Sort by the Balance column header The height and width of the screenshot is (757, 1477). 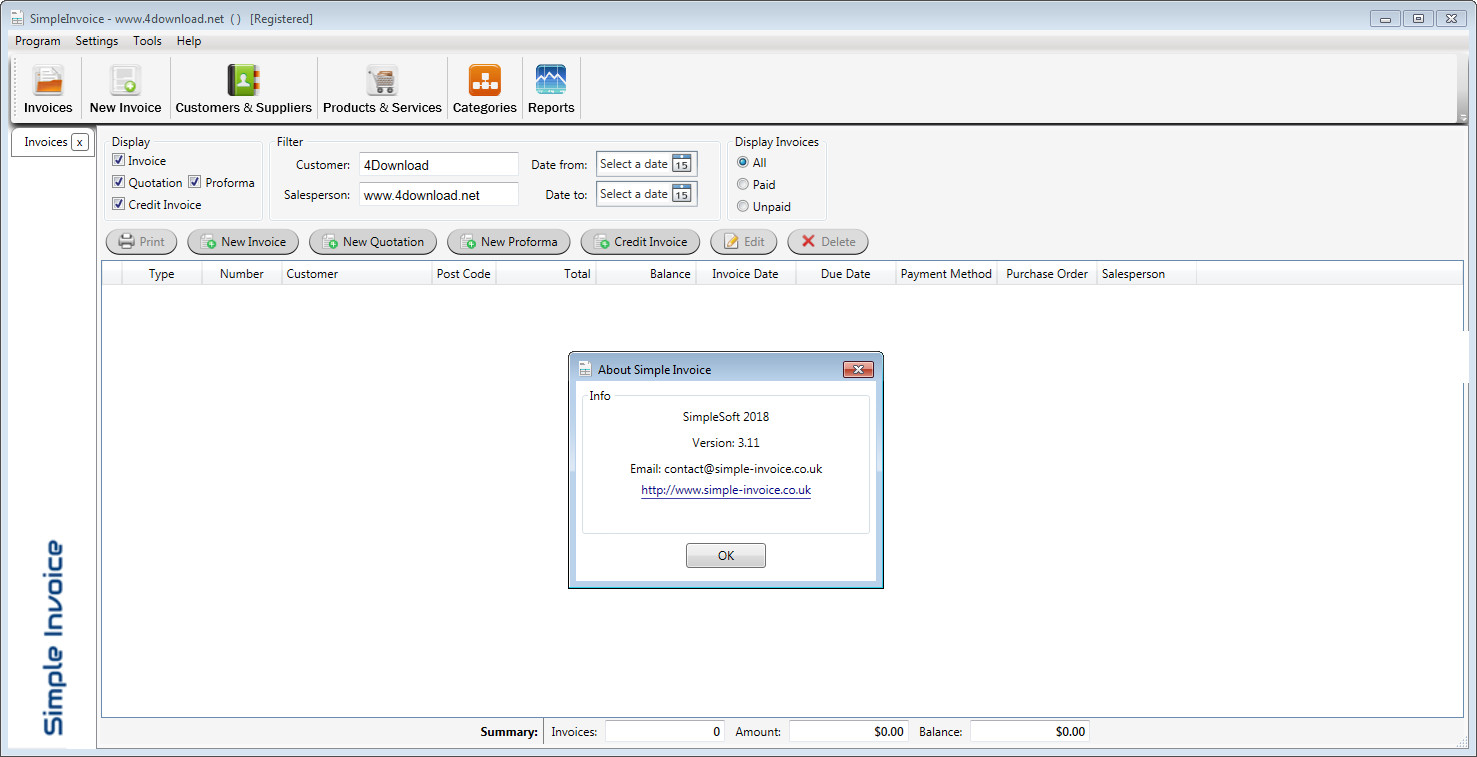647,274
